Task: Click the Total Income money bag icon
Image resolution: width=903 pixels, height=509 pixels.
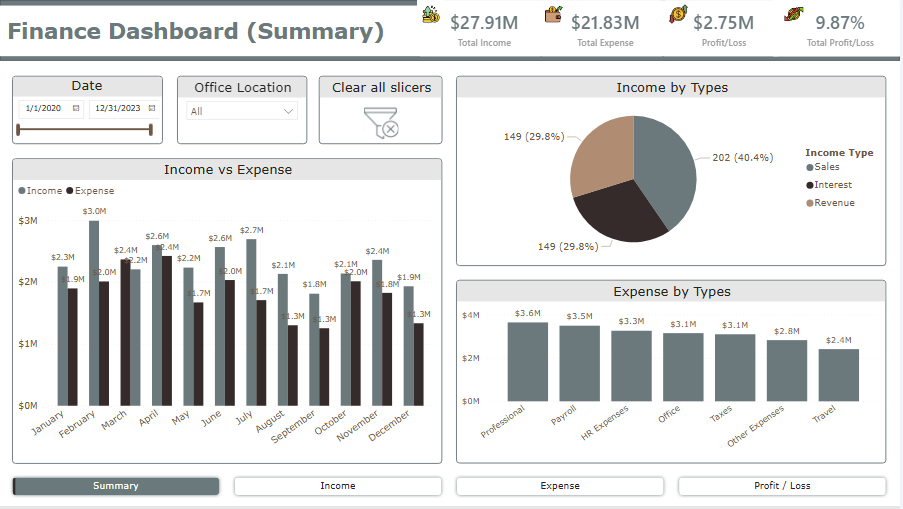Action: tap(431, 15)
